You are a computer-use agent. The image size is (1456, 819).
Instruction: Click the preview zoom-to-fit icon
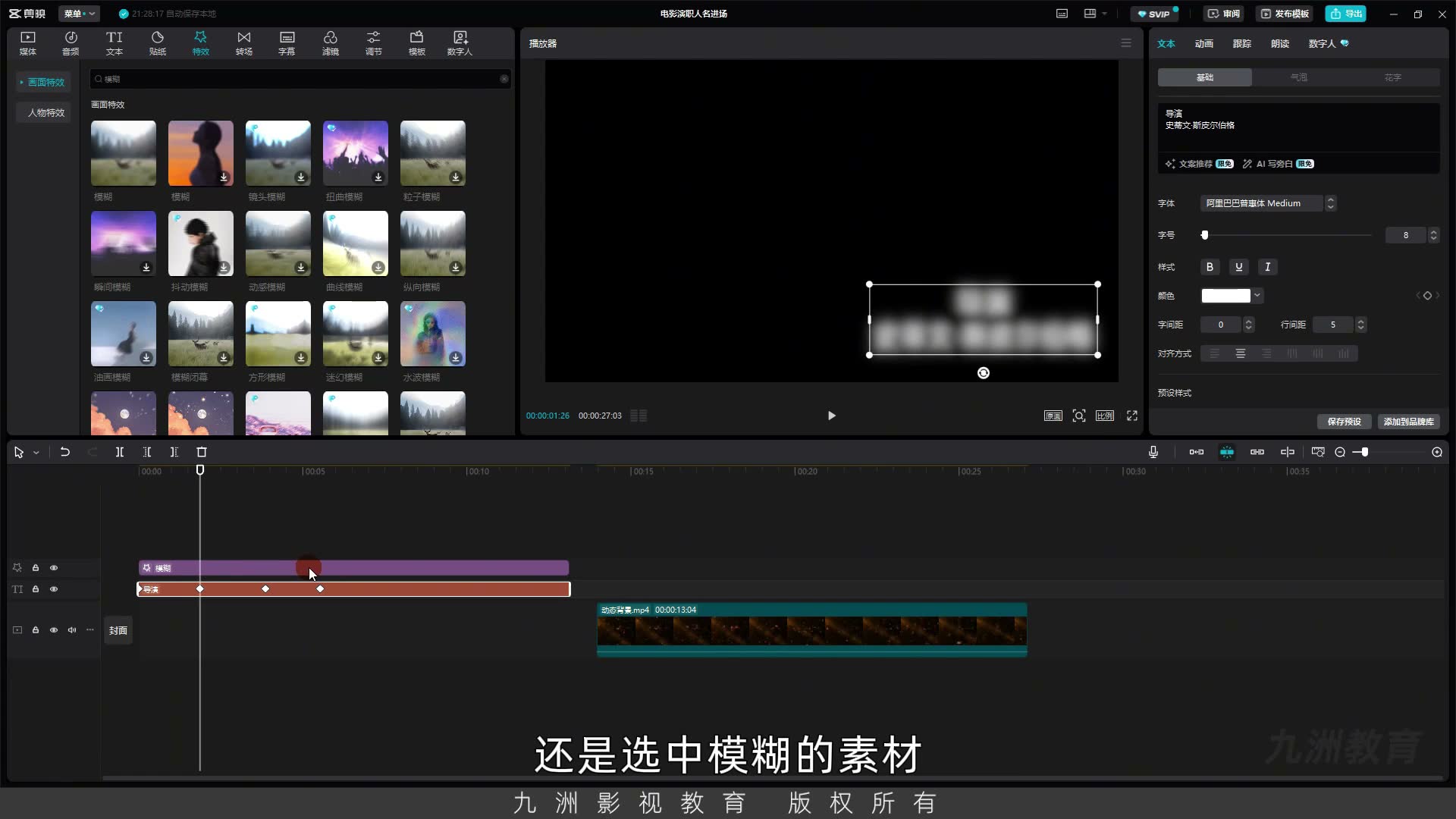1079,416
